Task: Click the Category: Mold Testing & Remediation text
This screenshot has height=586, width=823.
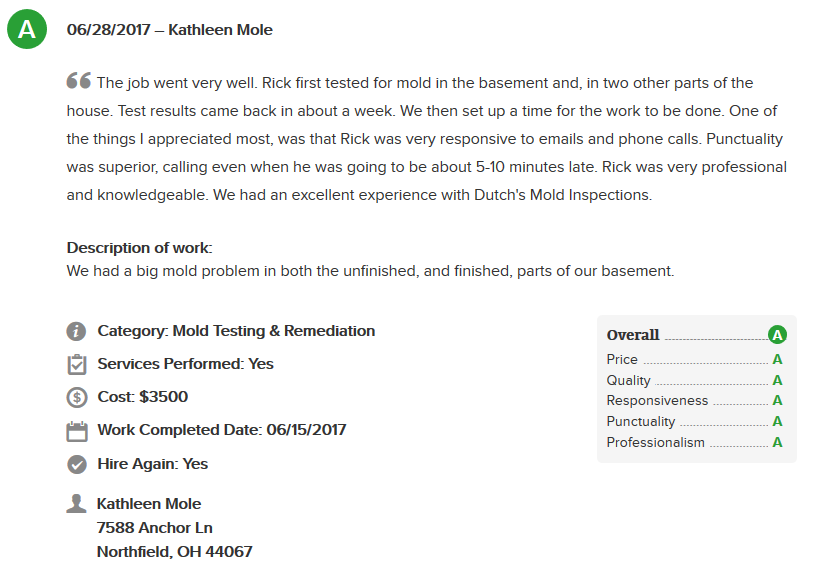Action: point(236,331)
